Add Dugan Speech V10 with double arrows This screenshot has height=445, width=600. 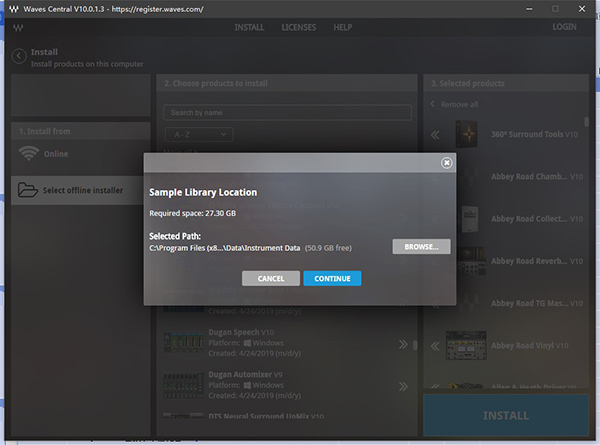tap(403, 344)
